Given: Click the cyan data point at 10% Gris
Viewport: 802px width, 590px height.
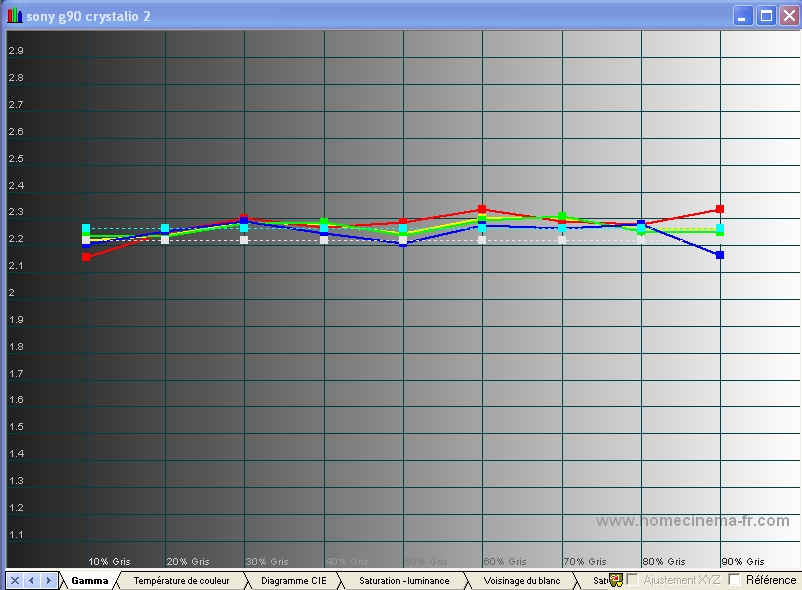Looking at the screenshot, I should [x=86, y=228].
